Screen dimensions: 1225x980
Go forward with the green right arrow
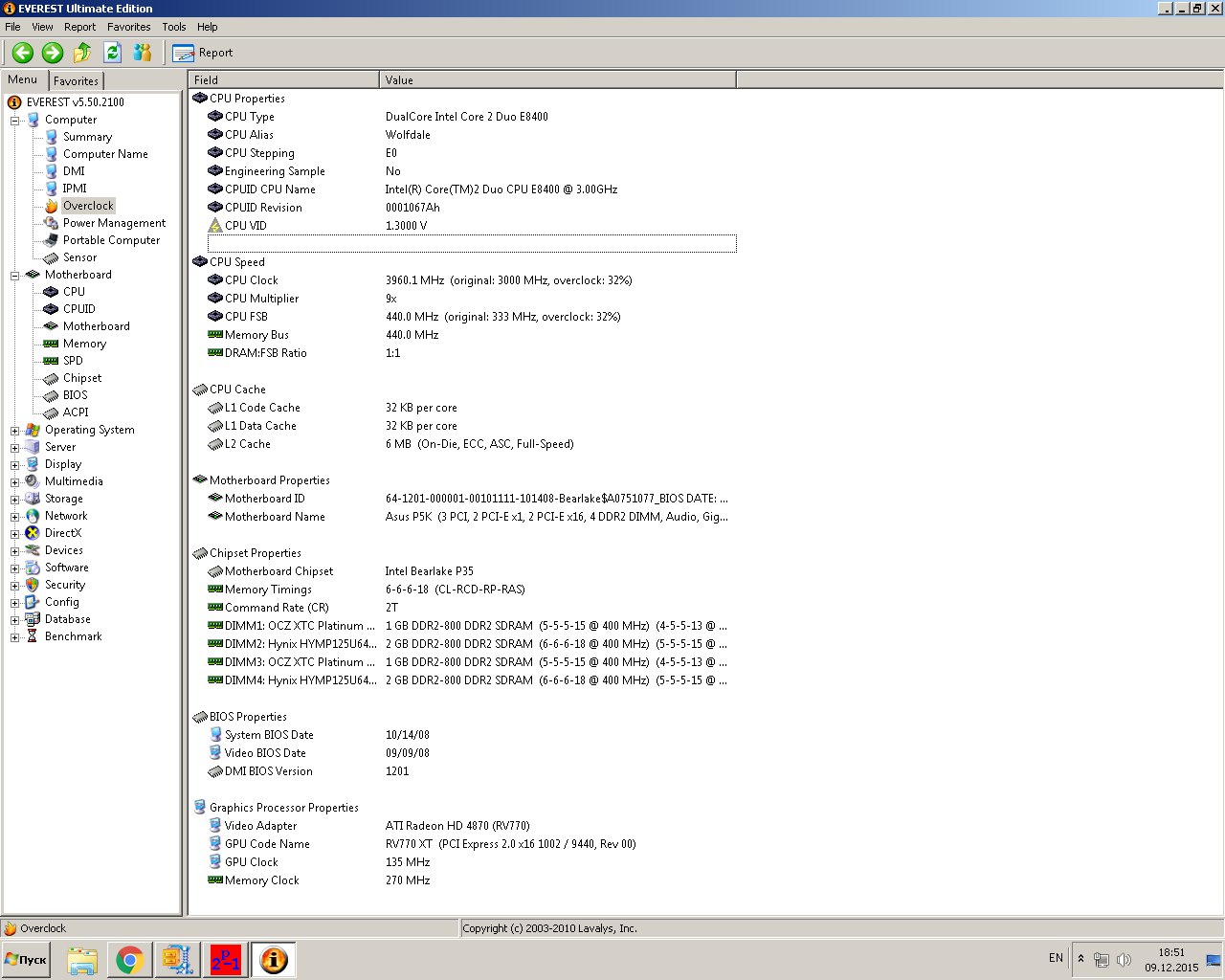click(x=53, y=53)
